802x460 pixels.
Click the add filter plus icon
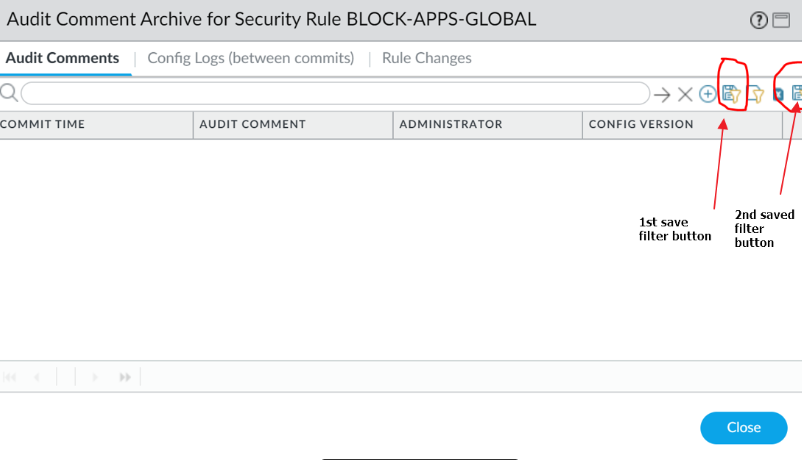tap(707, 94)
